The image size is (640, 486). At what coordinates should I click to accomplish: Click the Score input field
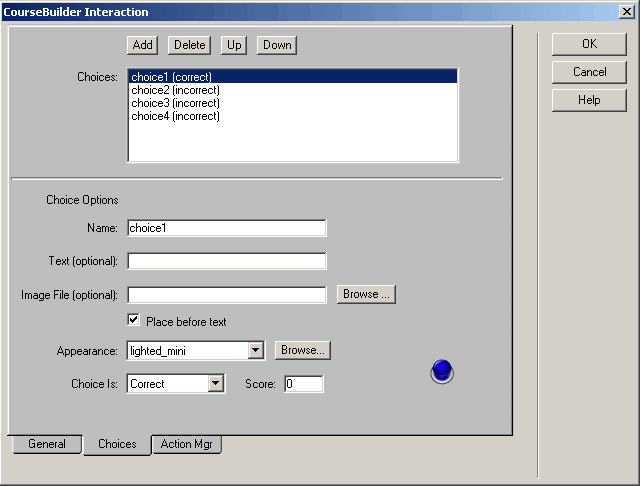tap(304, 384)
